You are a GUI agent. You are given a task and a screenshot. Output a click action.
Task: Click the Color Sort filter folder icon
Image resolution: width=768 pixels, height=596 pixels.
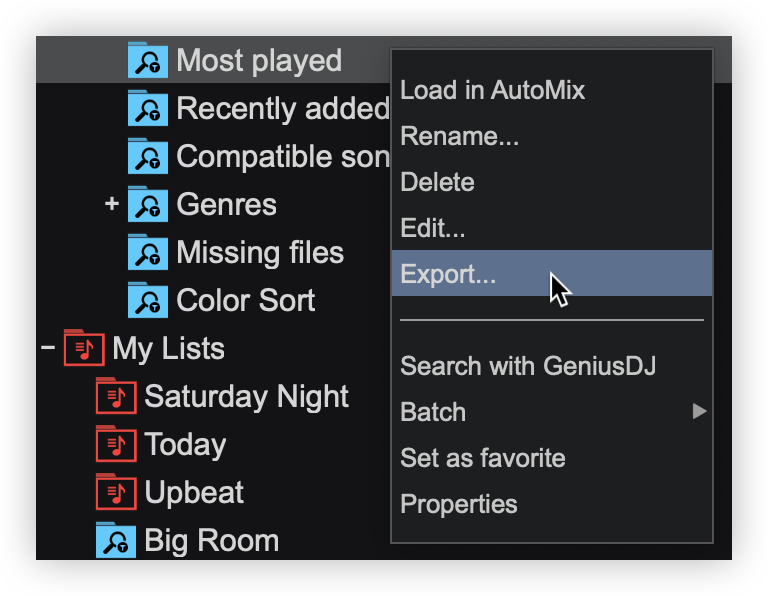point(147,301)
